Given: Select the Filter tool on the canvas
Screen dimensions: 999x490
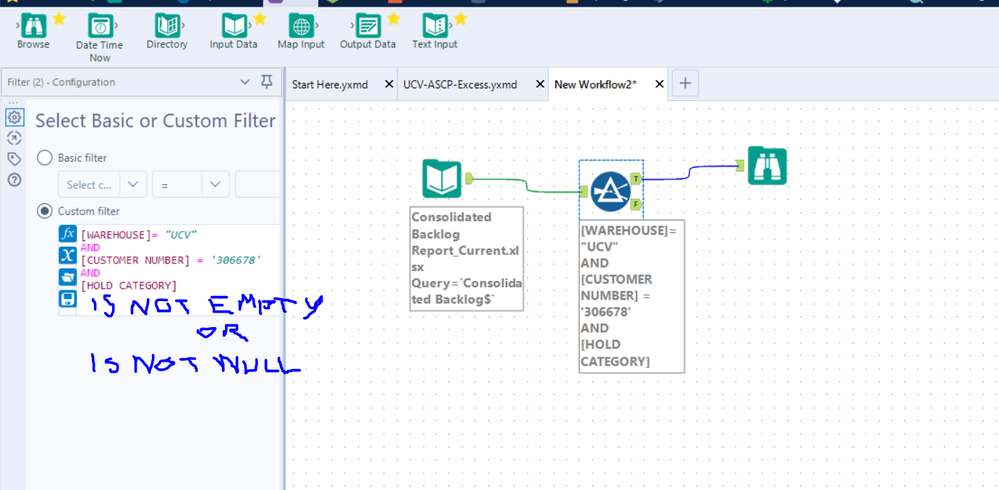Looking at the screenshot, I should [610, 191].
